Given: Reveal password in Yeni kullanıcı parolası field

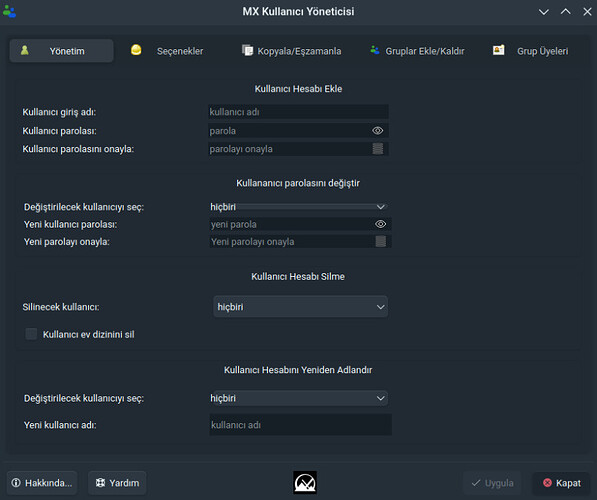Looking at the screenshot, I should coord(380,224).
